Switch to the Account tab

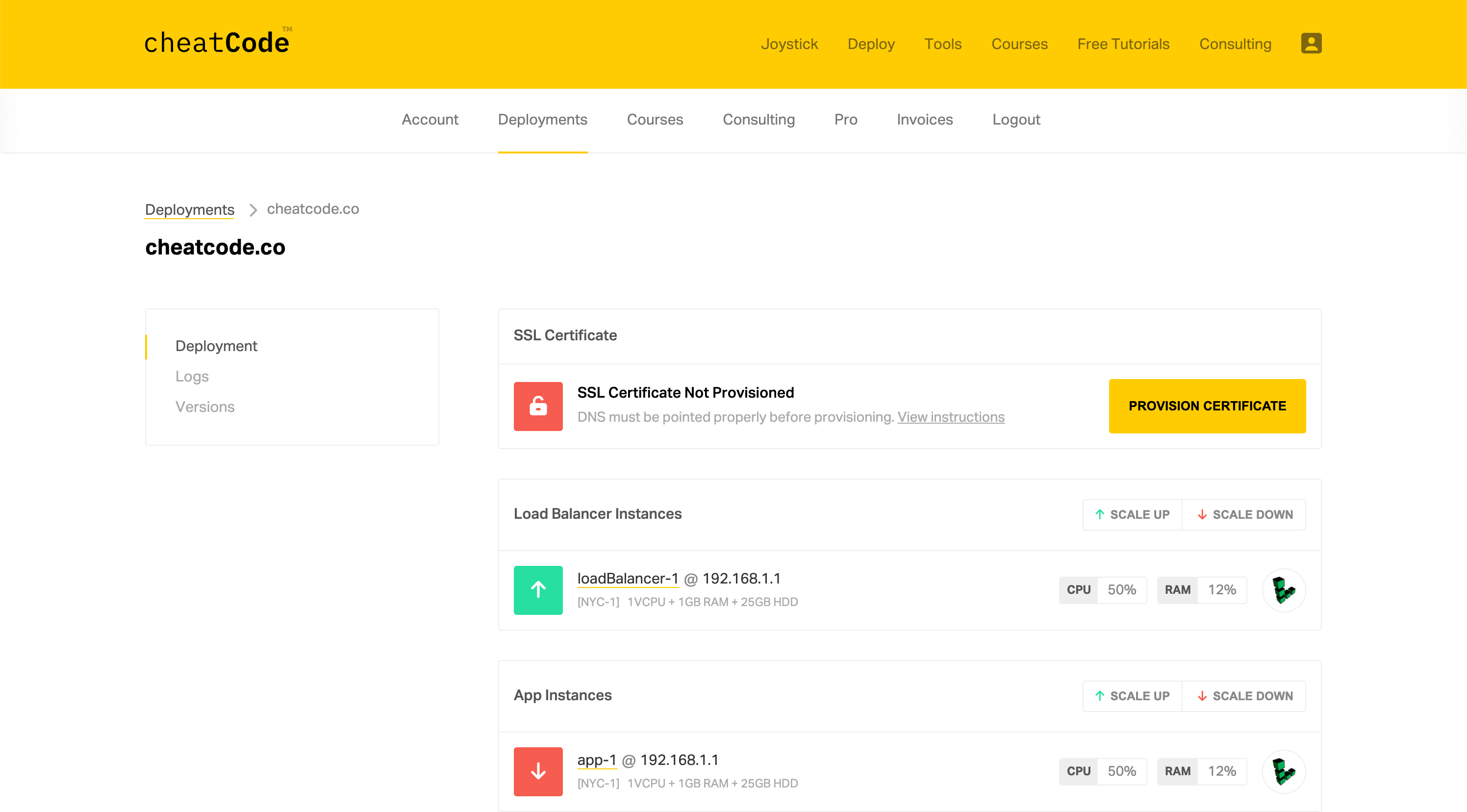tap(430, 120)
